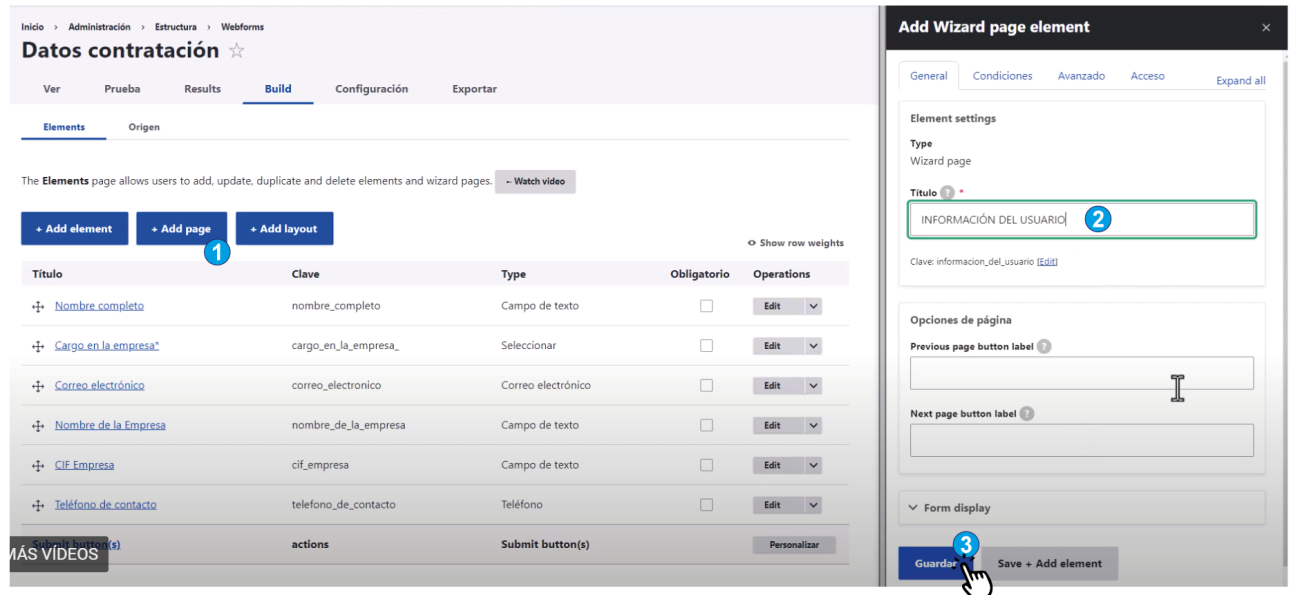Click the drag handle for Nombre completo

39,306
